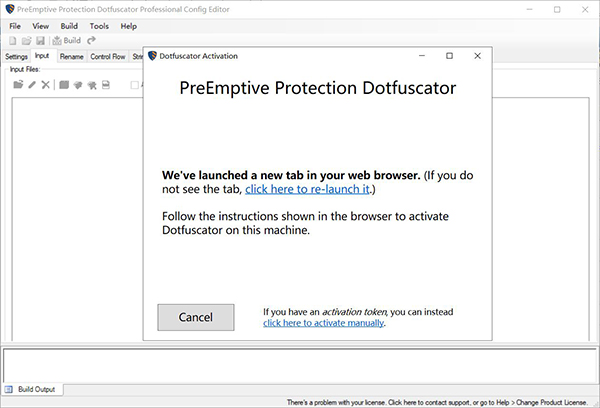Click the pencil edit icon under Input Files
The height and width of the screenshot is (408, 600).
pyautogui.click(x=32, y=85)
